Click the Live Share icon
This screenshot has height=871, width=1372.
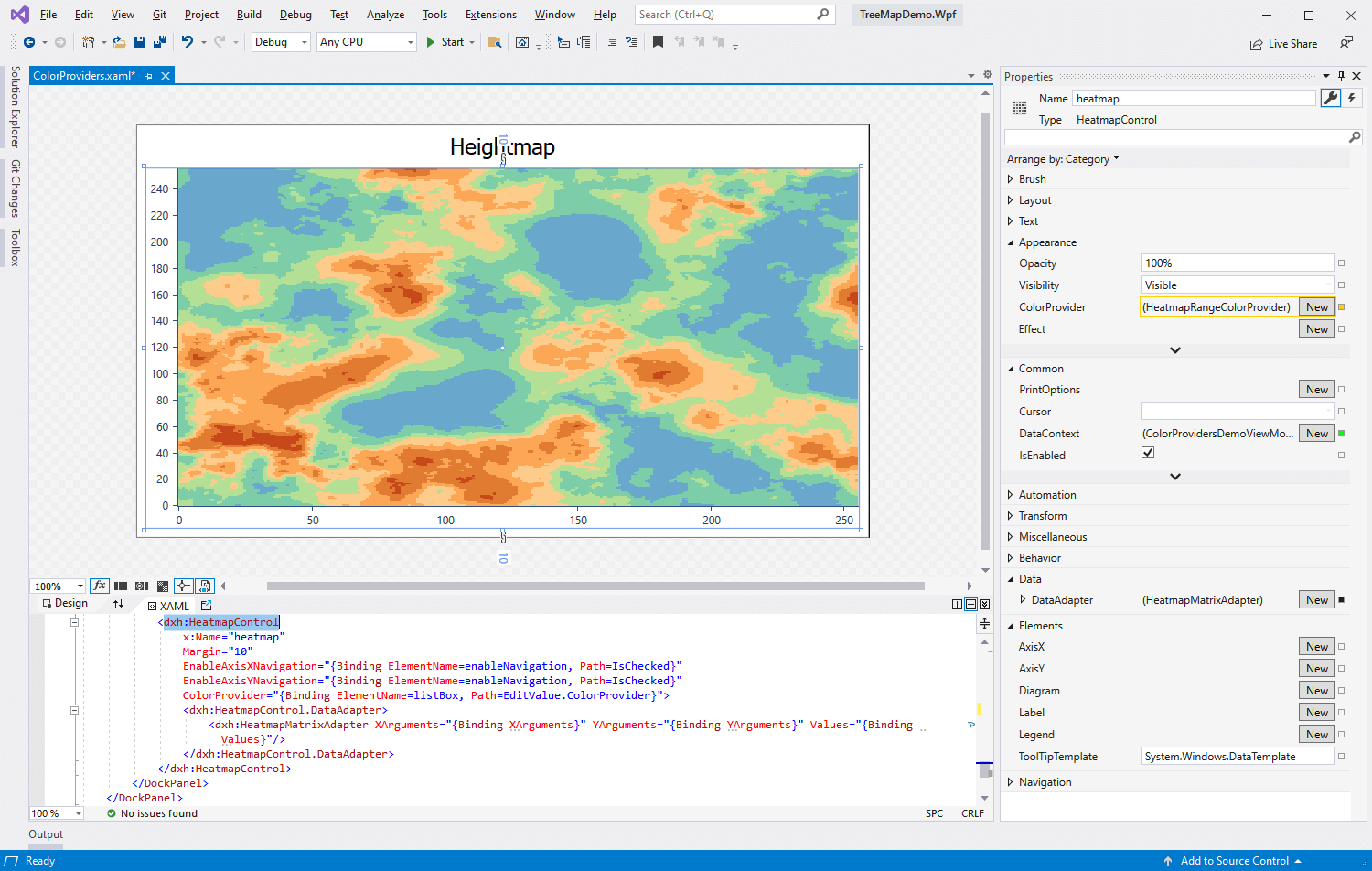click(x=1257, y=44)
